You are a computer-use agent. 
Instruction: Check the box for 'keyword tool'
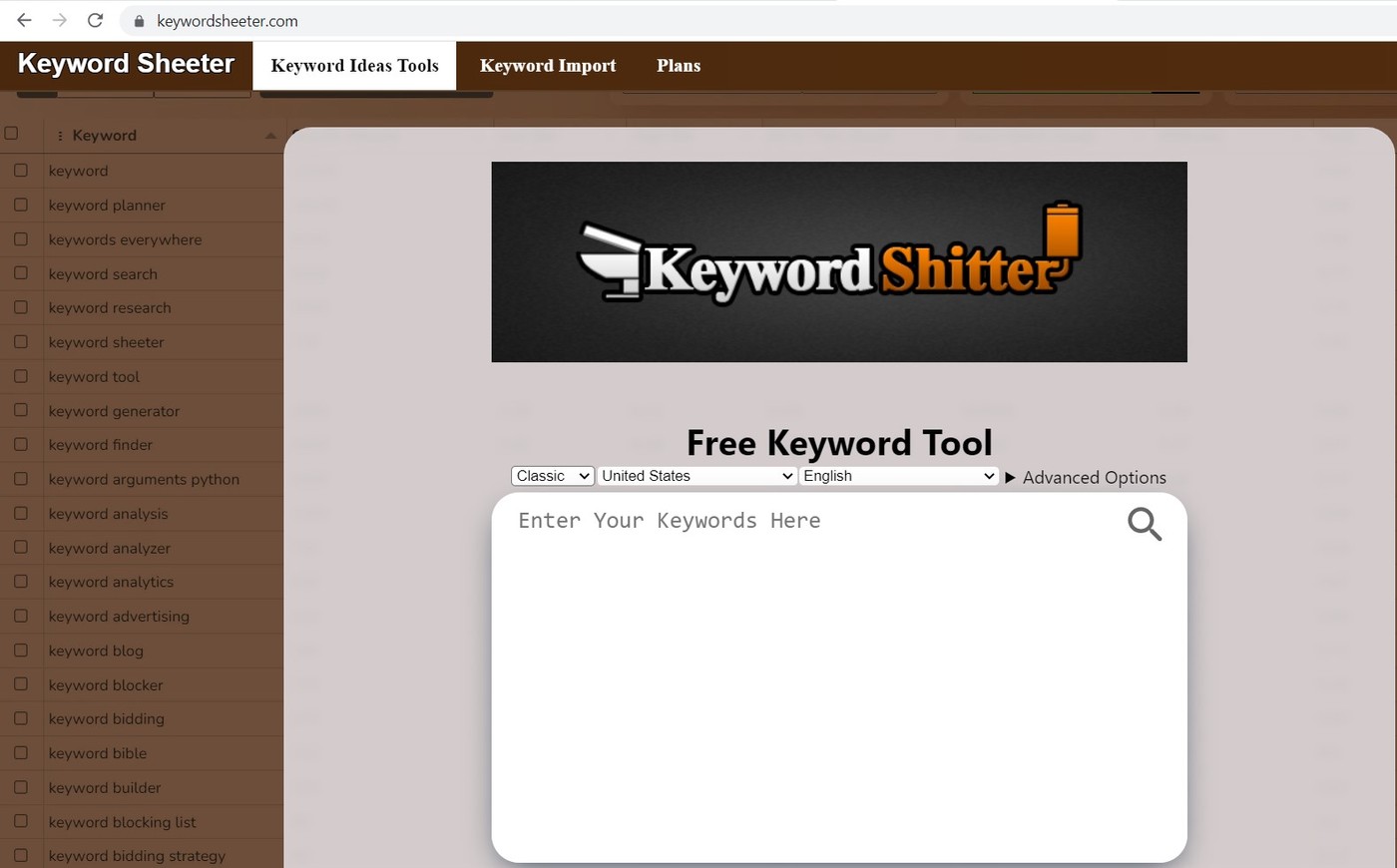coord(21,376)
